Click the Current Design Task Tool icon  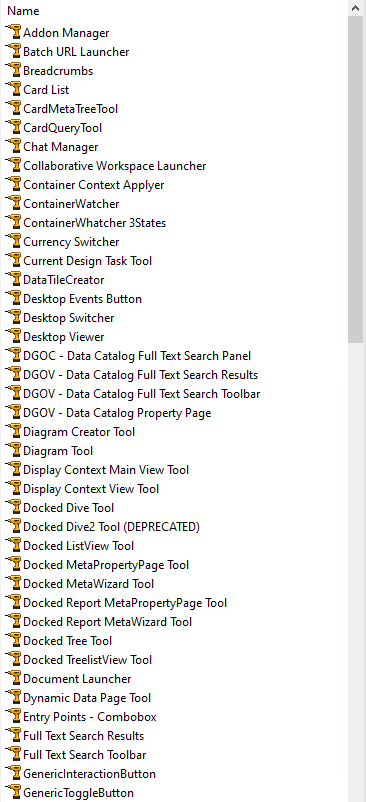[13, 261]
